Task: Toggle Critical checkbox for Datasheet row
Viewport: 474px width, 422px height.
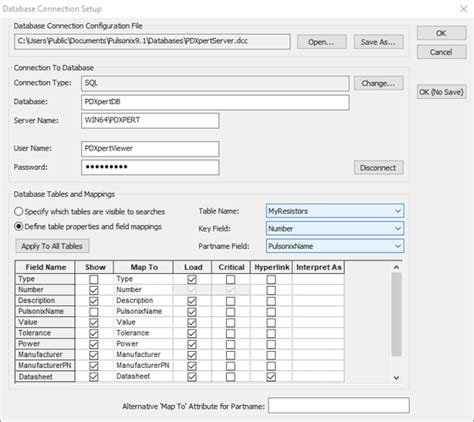Action: coord(230,377)
